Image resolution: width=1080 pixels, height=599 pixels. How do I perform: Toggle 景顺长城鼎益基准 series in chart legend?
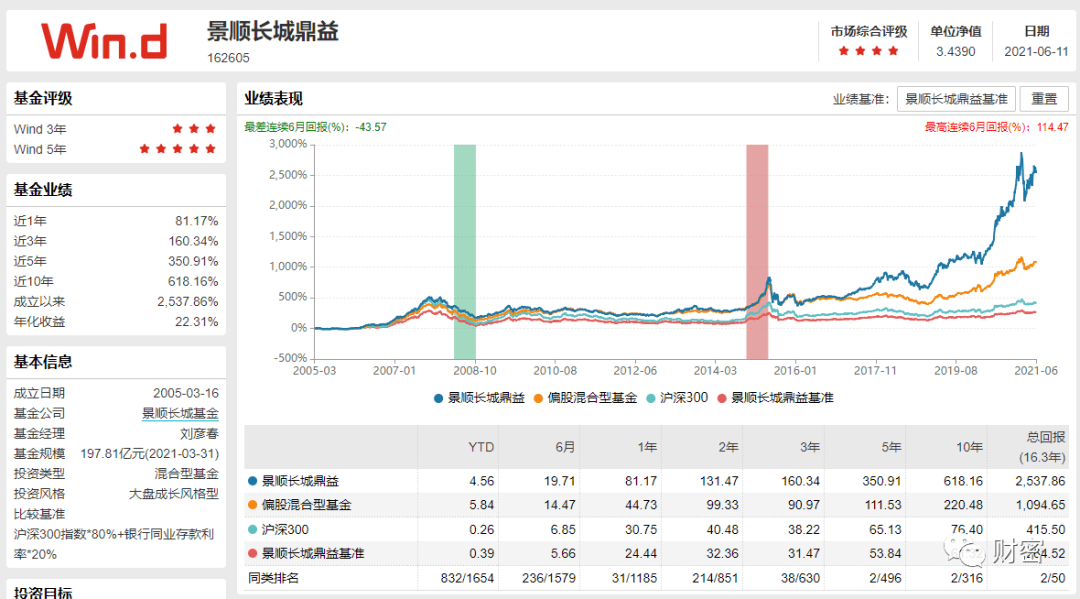[776, 398]
